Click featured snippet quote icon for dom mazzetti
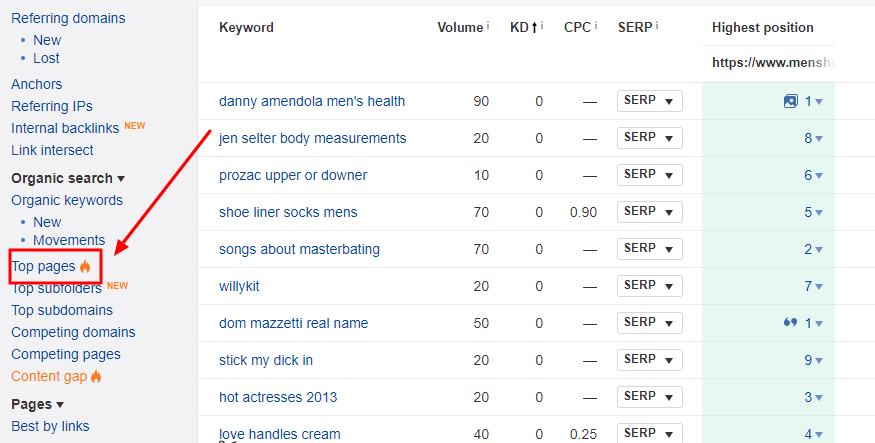This screenshot has width=875, height=443. (x=791, y=323)
